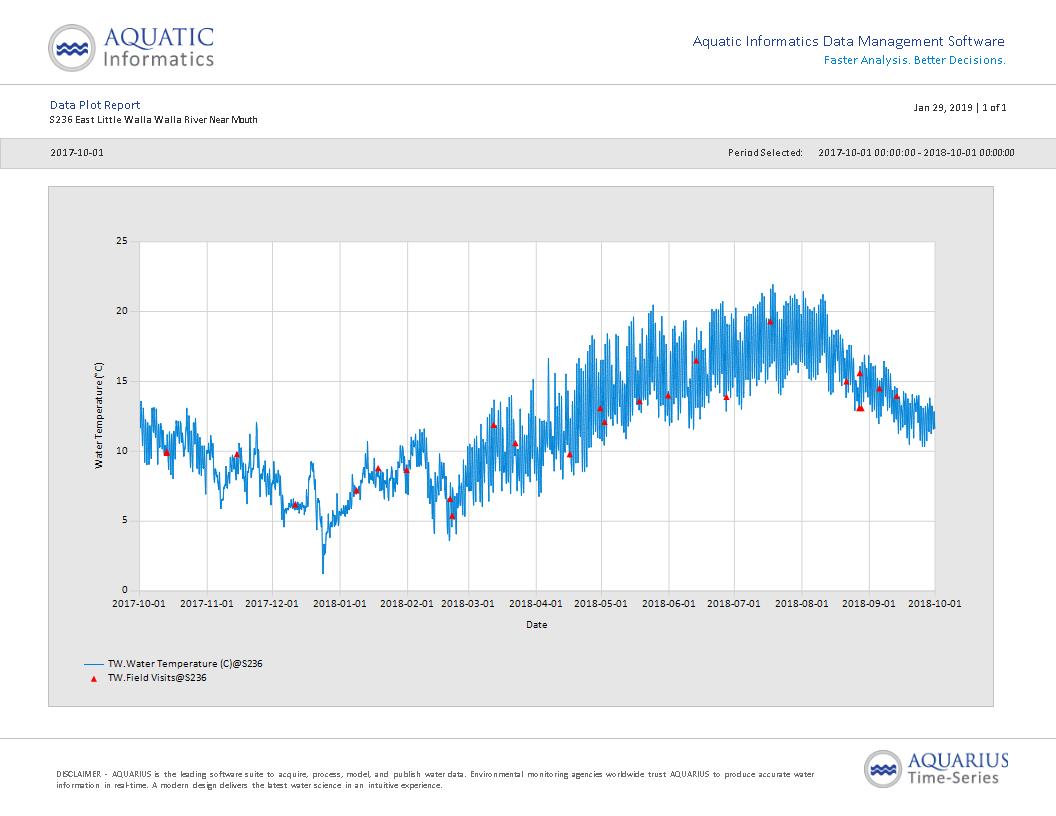The image size is (1056, 816).
Task: Click the y-axis tick label '10'
Action: point(122,450)
